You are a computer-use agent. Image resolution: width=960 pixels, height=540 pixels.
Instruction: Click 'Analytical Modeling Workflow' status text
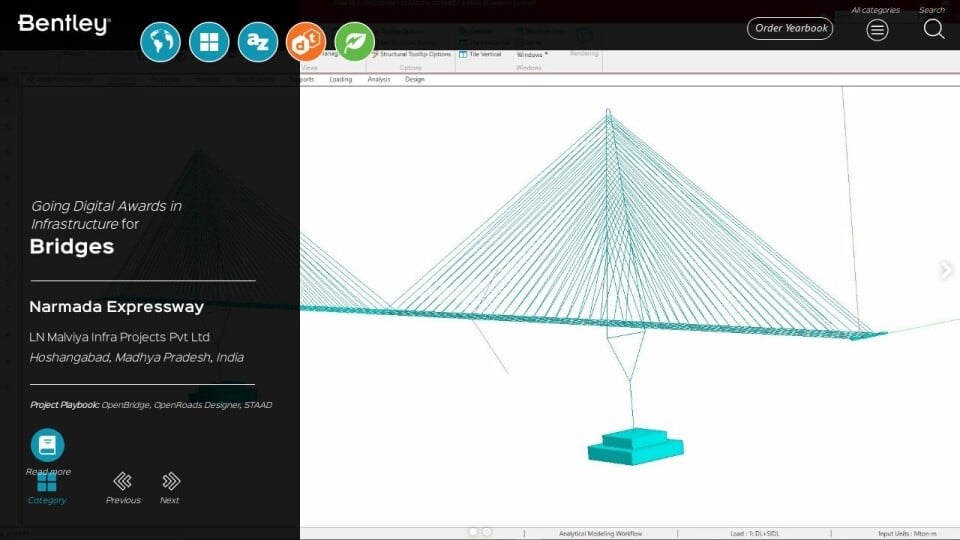(x=601, y=533)
